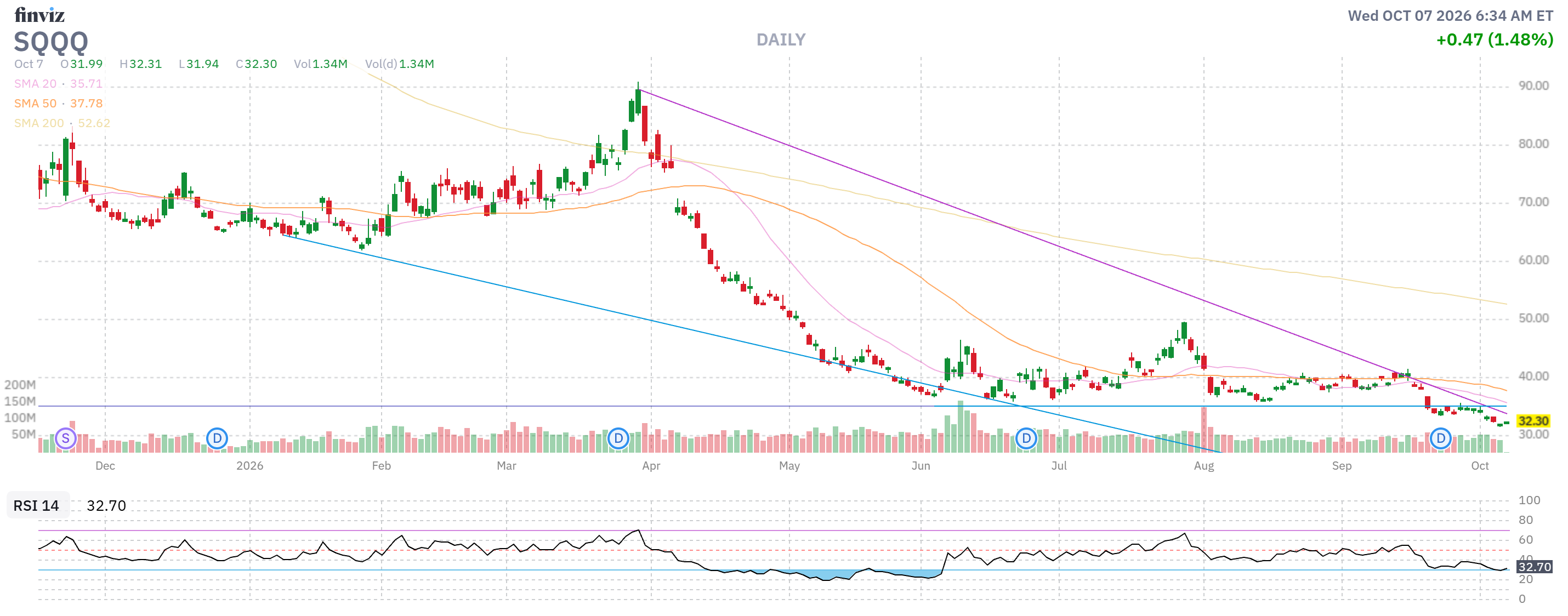
Task: Click the D dividend marker before Apr
Action: pos(618,438)
